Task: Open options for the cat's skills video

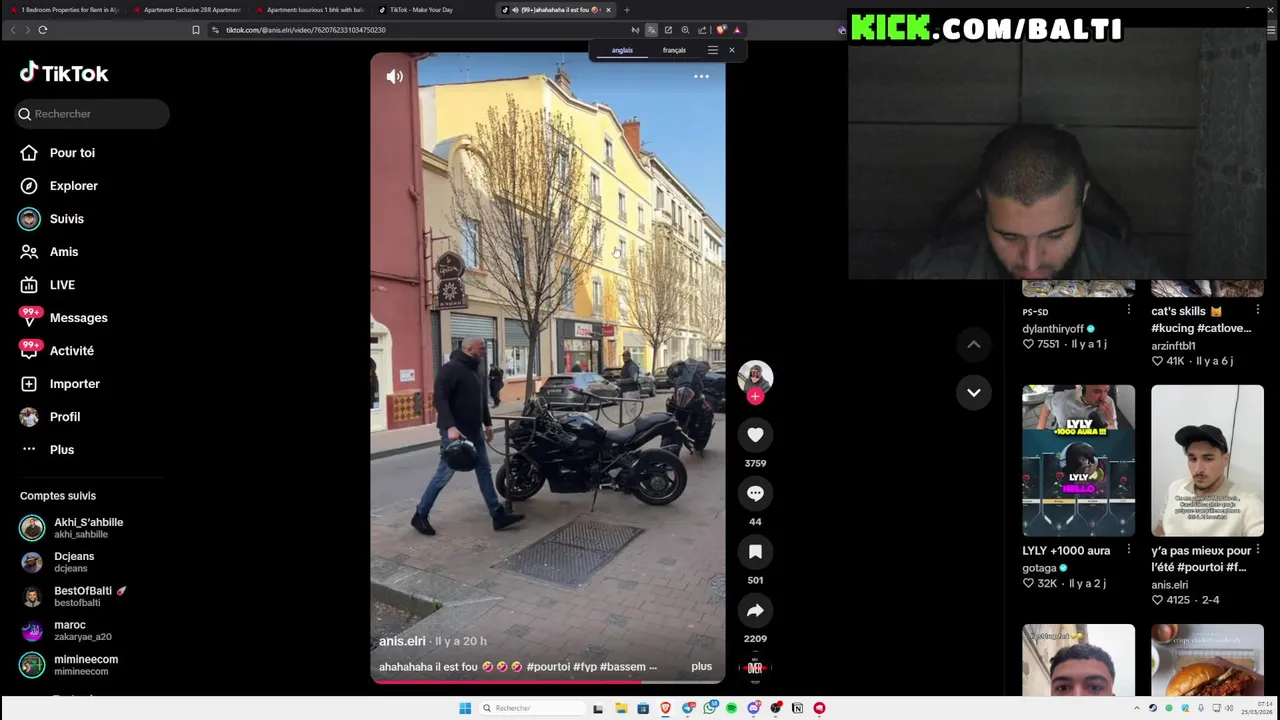Action: click(x=1257, y=311)
